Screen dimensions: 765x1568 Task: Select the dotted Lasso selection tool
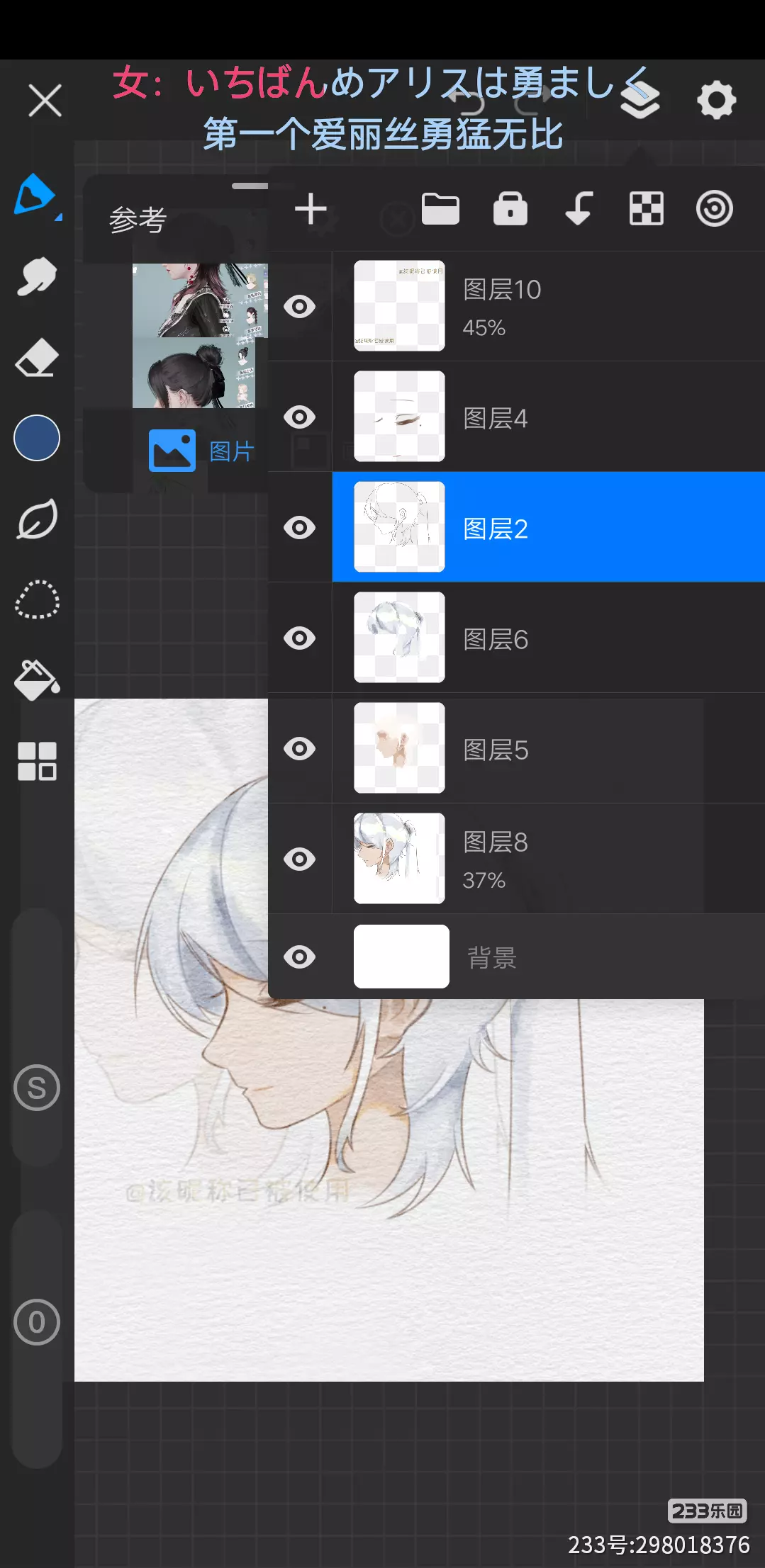tap(37, 600)
